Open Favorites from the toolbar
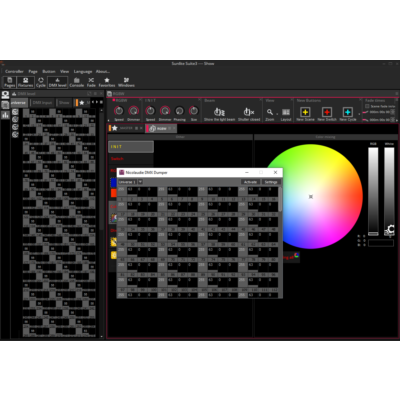This screenshot has height=400, width=400. [107, 82]
